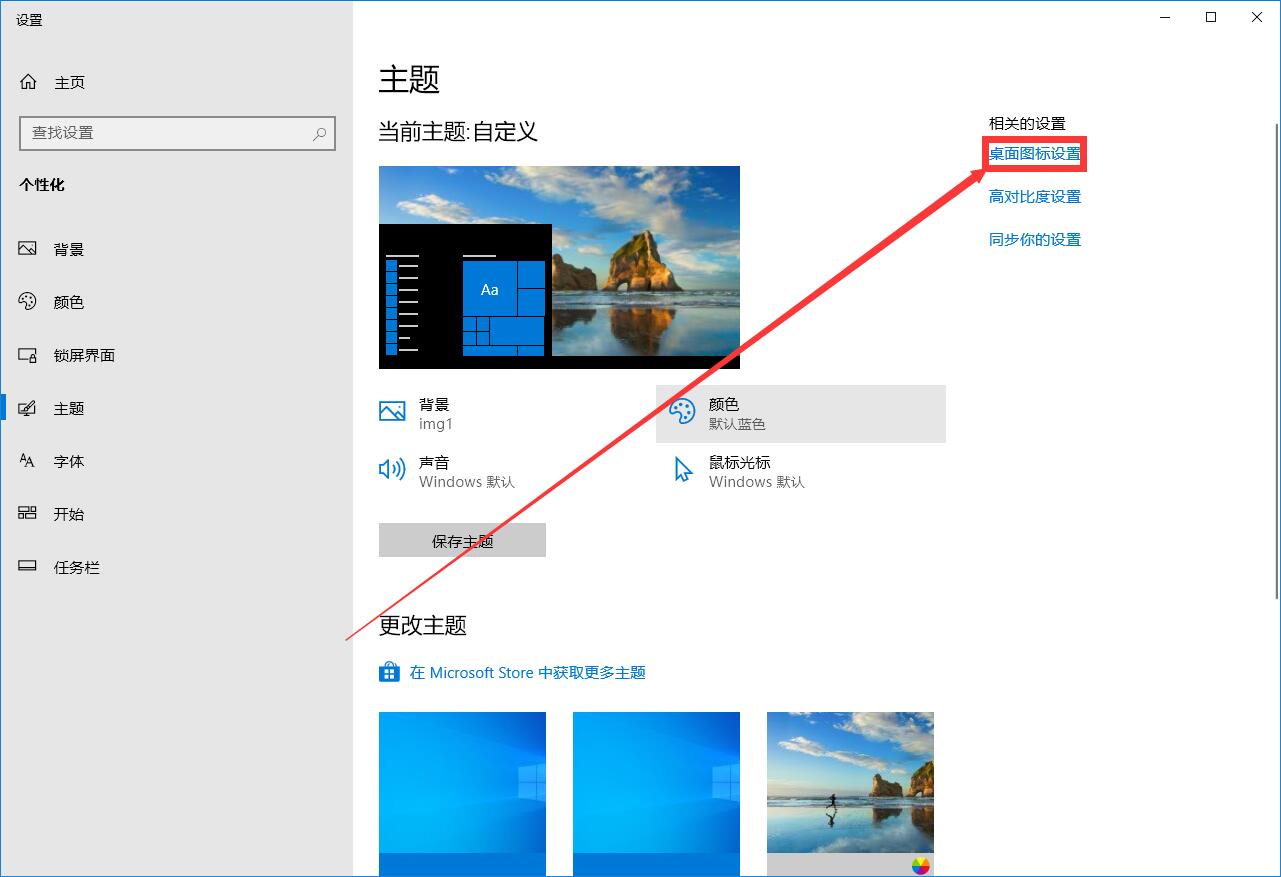
Task: Click the 鼠标光标 Windows 默认 option
Action: click(x=801, y=472)
